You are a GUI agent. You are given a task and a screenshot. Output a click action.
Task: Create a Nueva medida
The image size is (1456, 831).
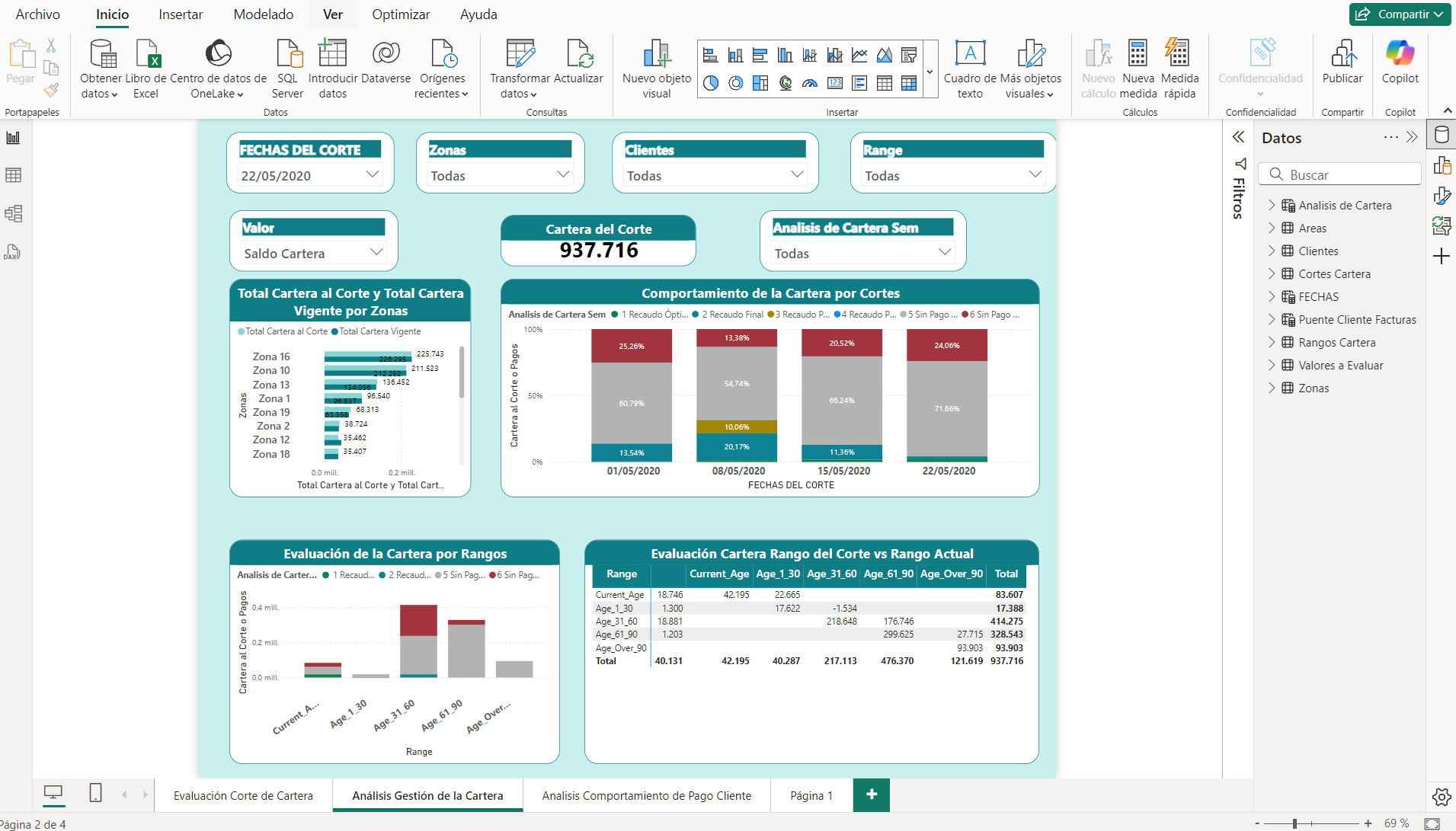click(x=1138, y=69)
